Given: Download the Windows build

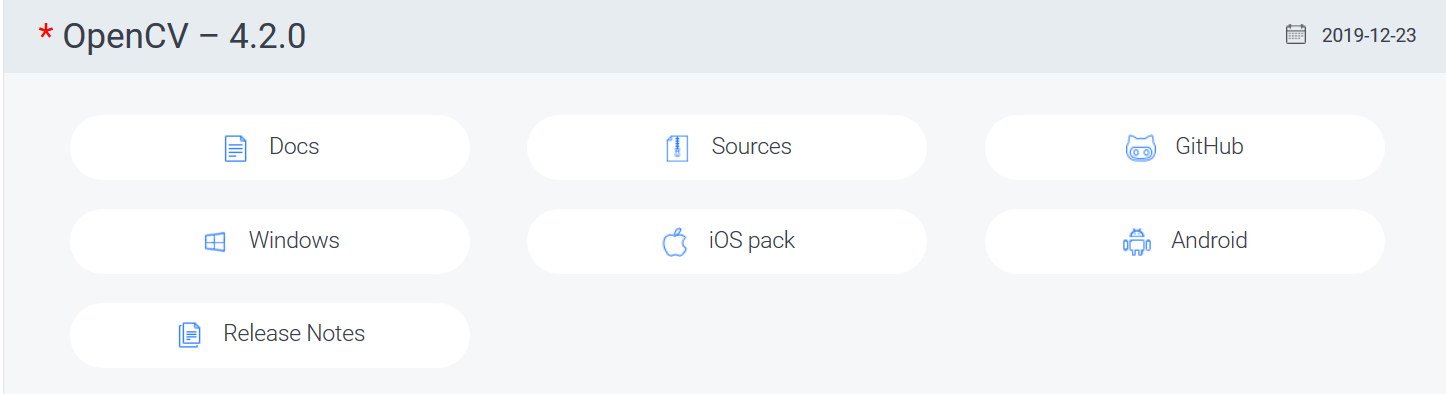Looking at the screenshot, I should (270, 241).
